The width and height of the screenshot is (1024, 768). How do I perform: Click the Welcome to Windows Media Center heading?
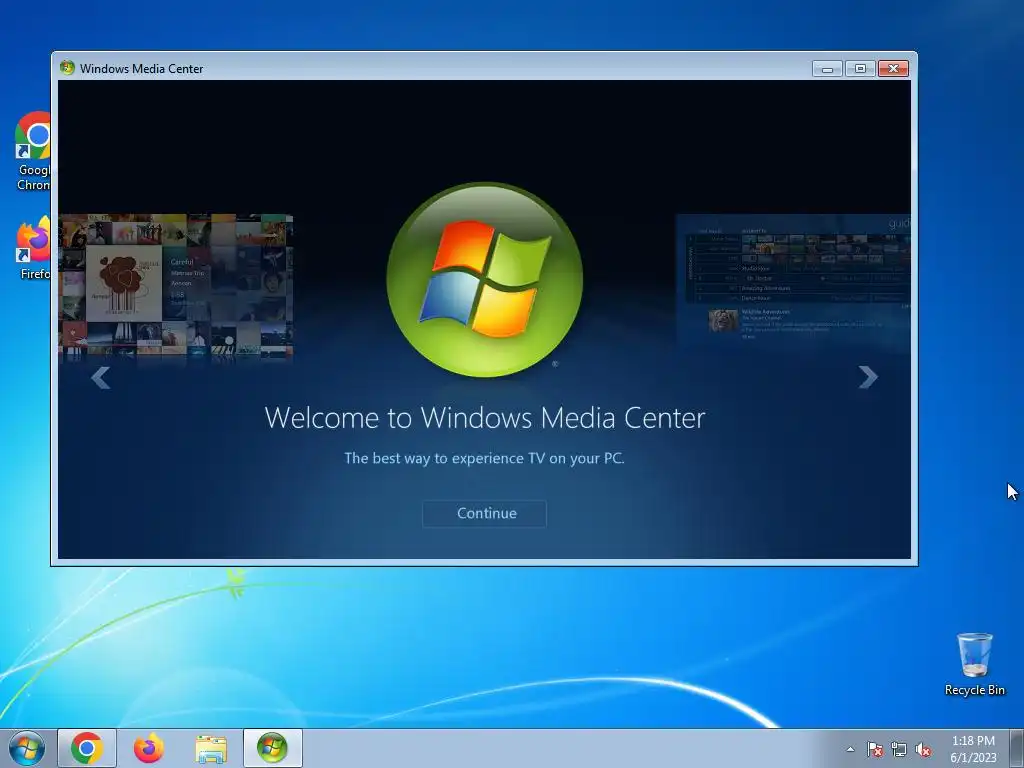[485, 418]
